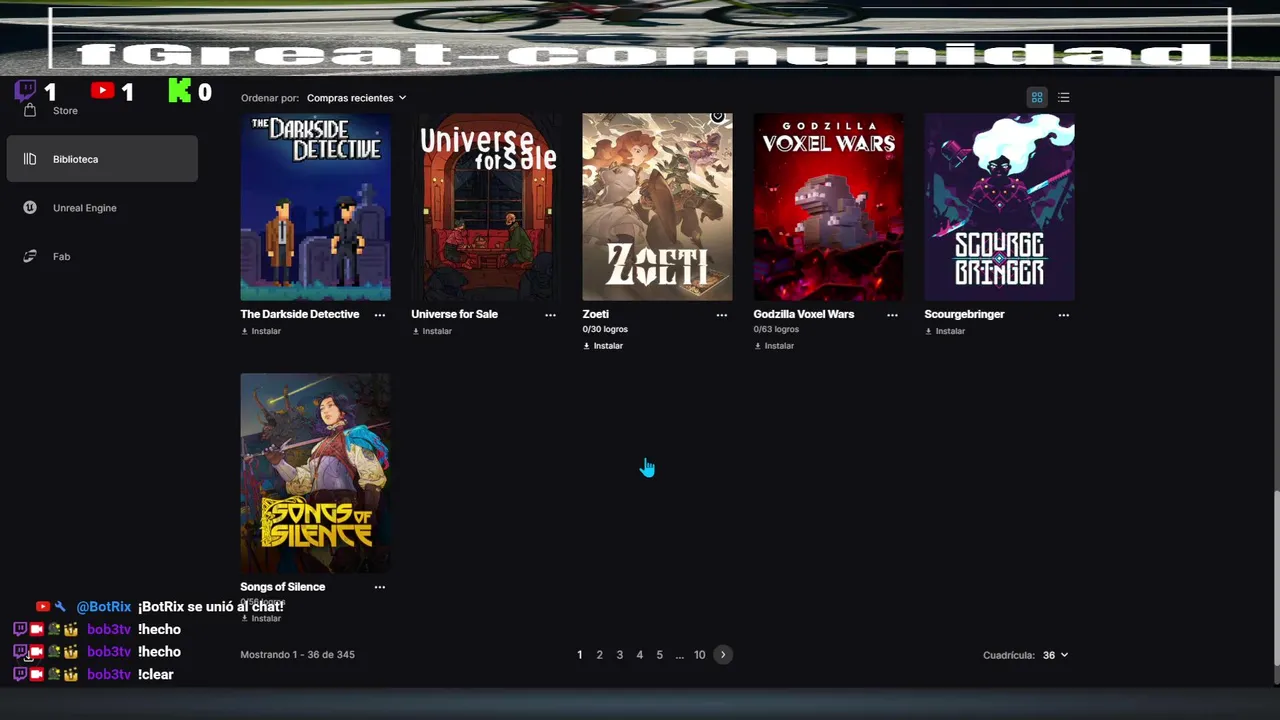Install Zoeti
The width and height of the screenshot is (1280, 720).
(603, 346)
